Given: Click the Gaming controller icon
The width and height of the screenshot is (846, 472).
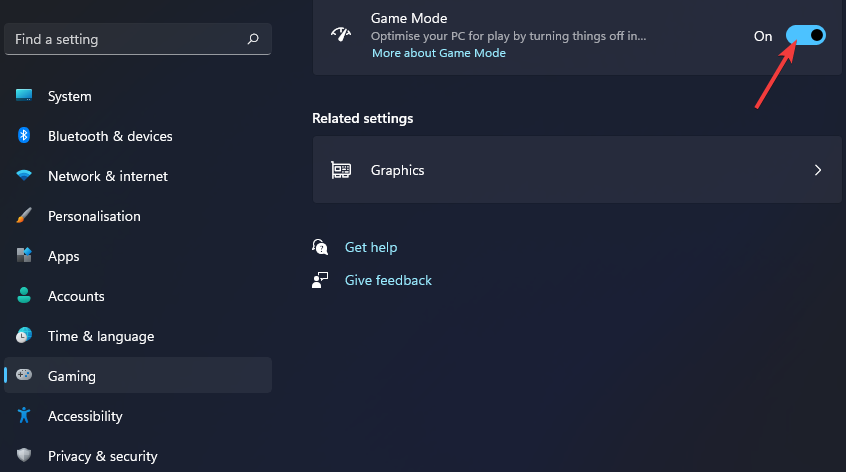Looking at the screenshot, I should [24, 375].
